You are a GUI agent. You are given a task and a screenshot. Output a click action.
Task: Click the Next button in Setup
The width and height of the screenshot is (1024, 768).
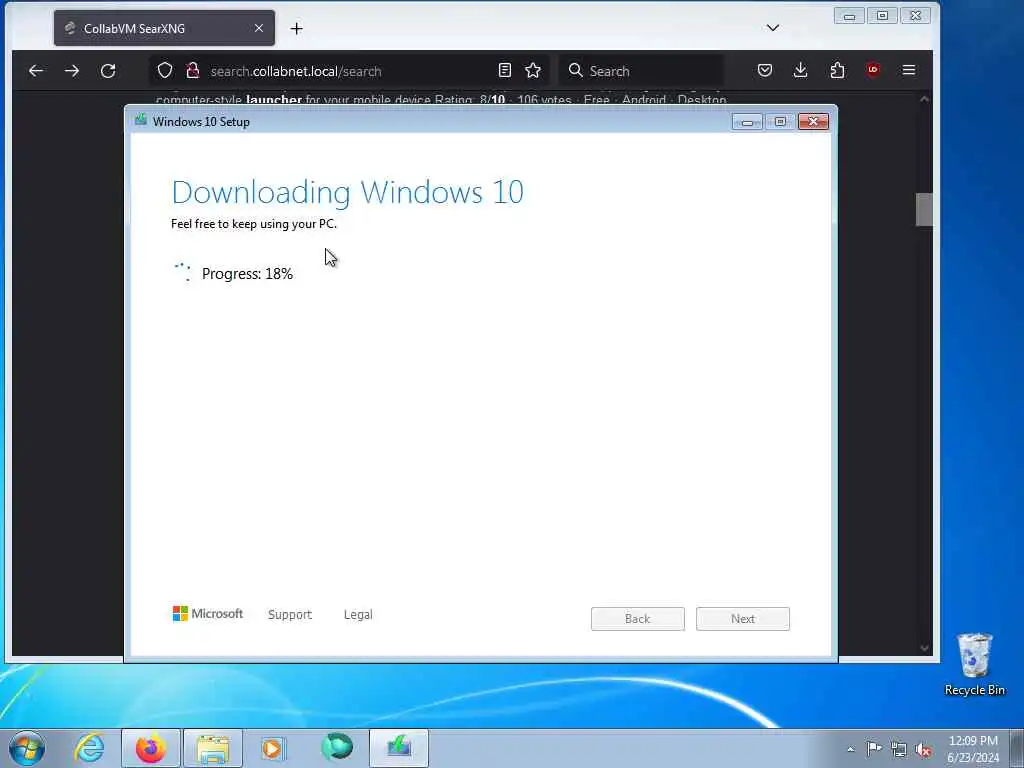click(743, 618)
